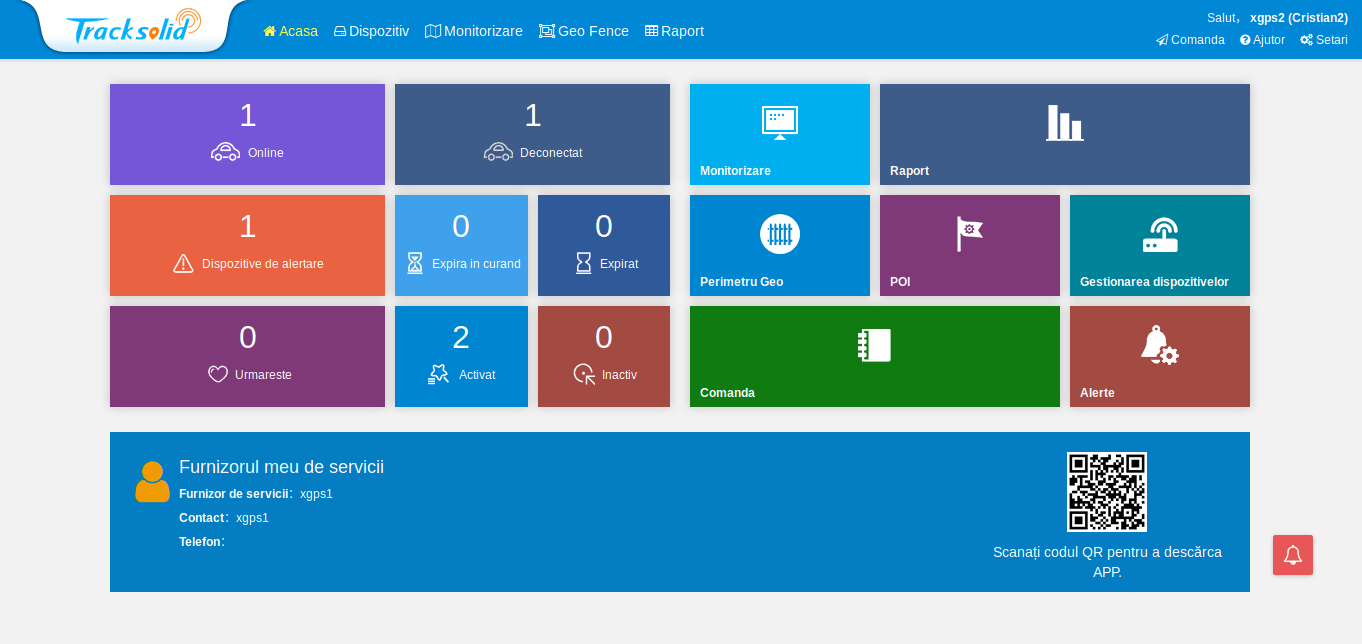Click the Perimetru Geo fence icon
The image size is (1362, 644).
coord(779,234)
